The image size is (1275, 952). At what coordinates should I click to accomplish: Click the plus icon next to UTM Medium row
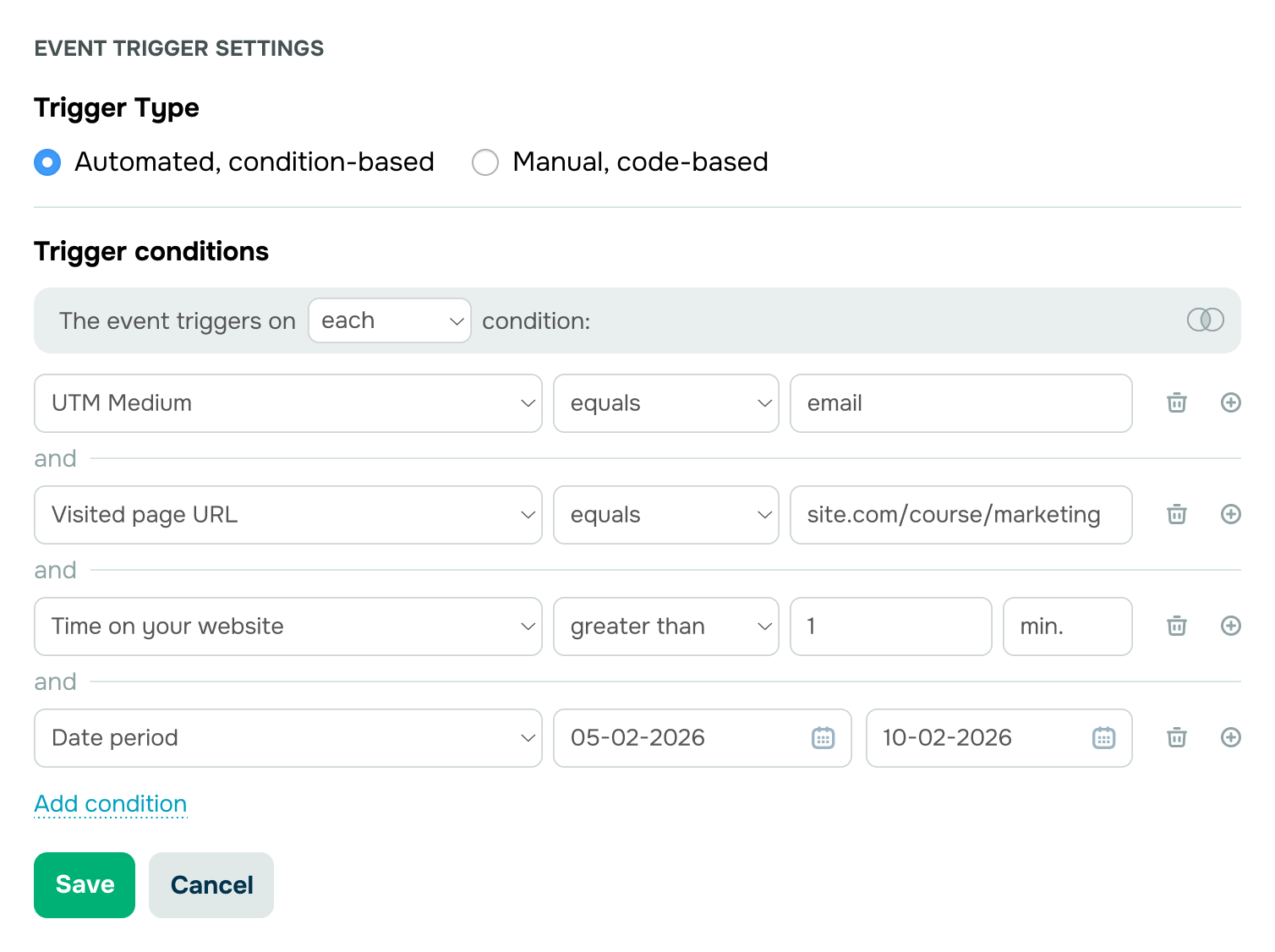tap(1231, 403)
